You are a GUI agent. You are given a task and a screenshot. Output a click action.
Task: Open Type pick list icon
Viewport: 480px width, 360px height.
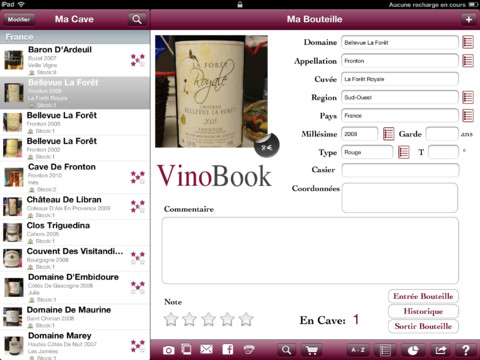[404, 152]
